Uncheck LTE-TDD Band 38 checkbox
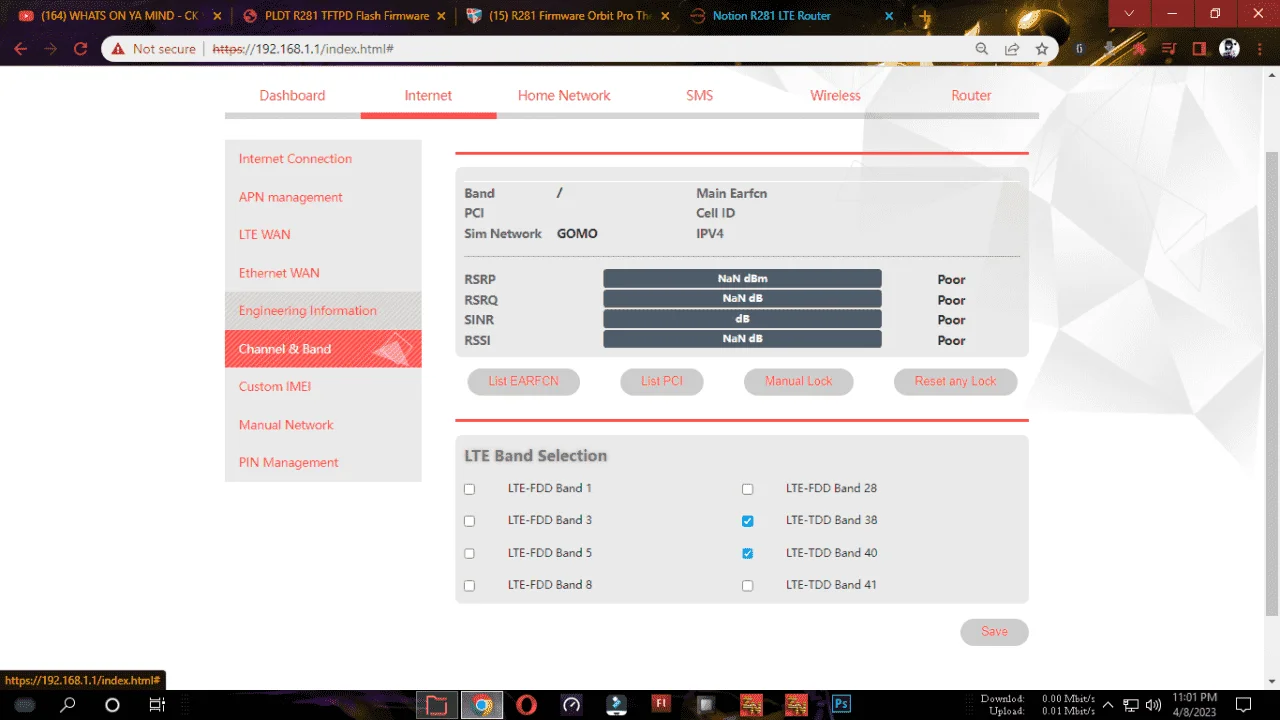This screenshot has width=1280, height=720. 747,521
